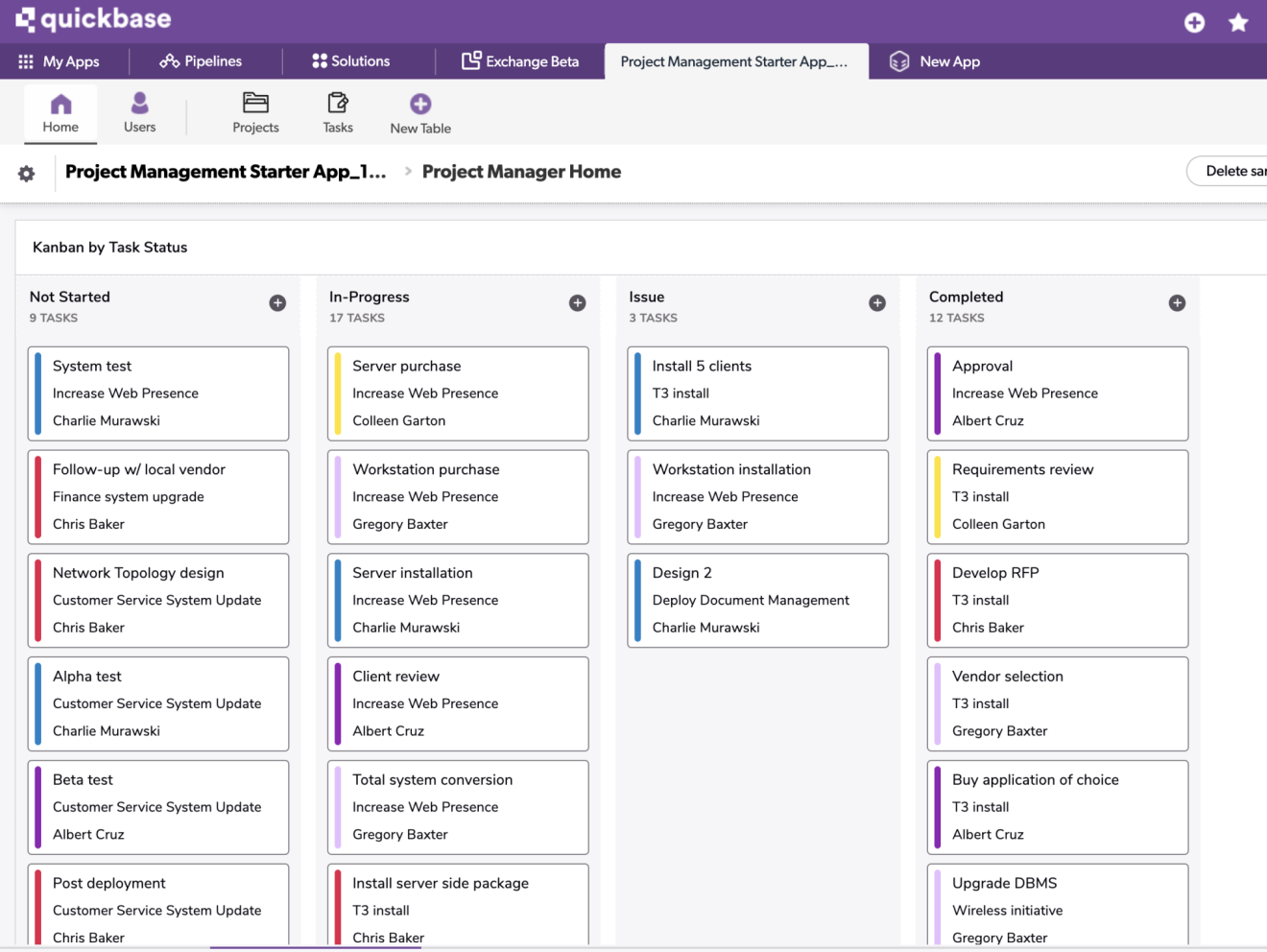The height and width of the screenshot is (952, 1267).
Task: Switch to the Pipelines tab
Action: point(201,61)
